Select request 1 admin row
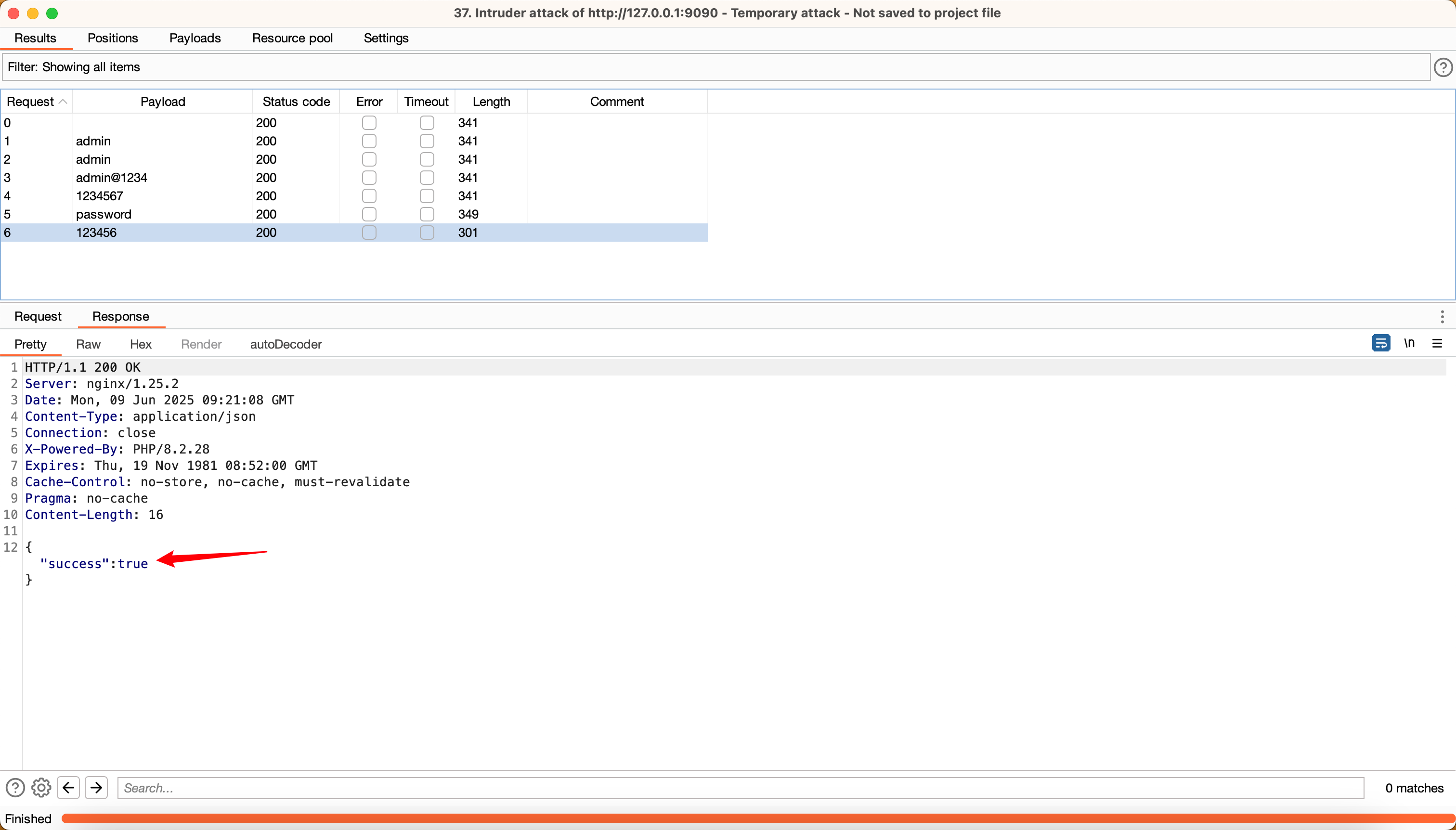This screenshot has height=830, width=1456. pos(354,141)
